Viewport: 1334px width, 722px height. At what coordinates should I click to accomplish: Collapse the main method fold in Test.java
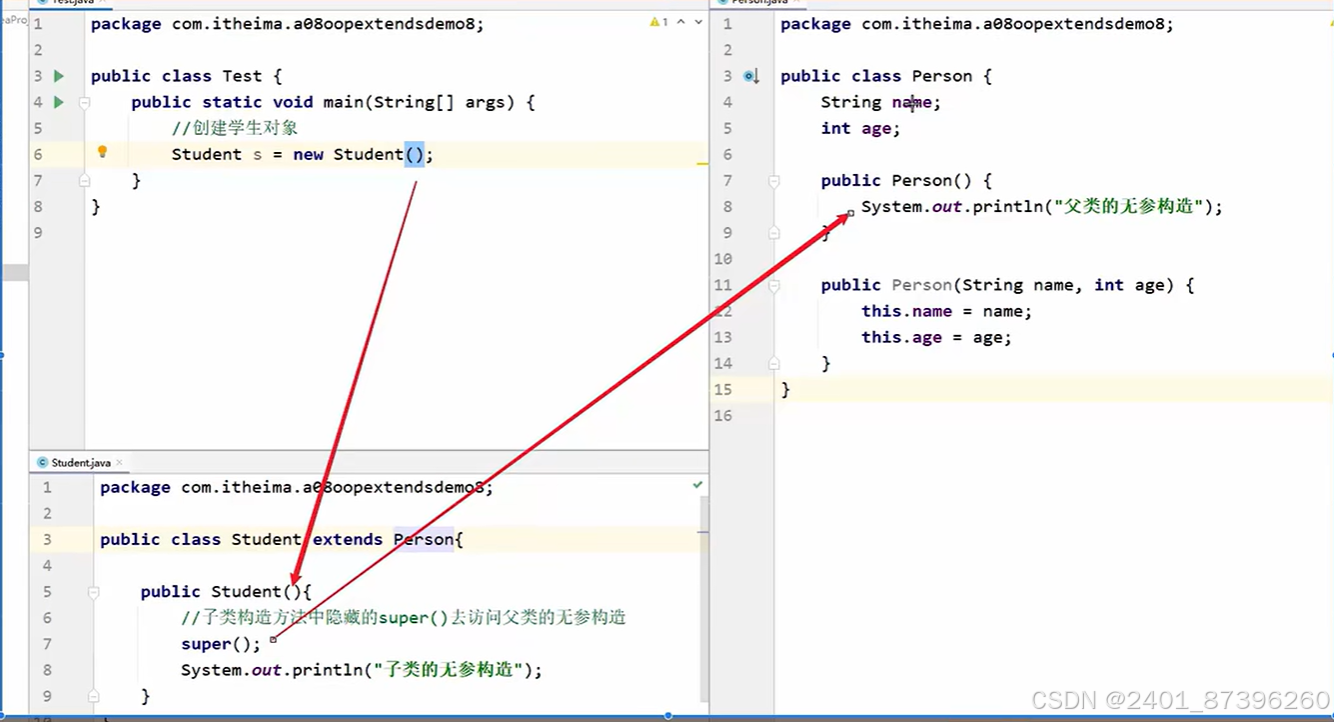point(84,102)
